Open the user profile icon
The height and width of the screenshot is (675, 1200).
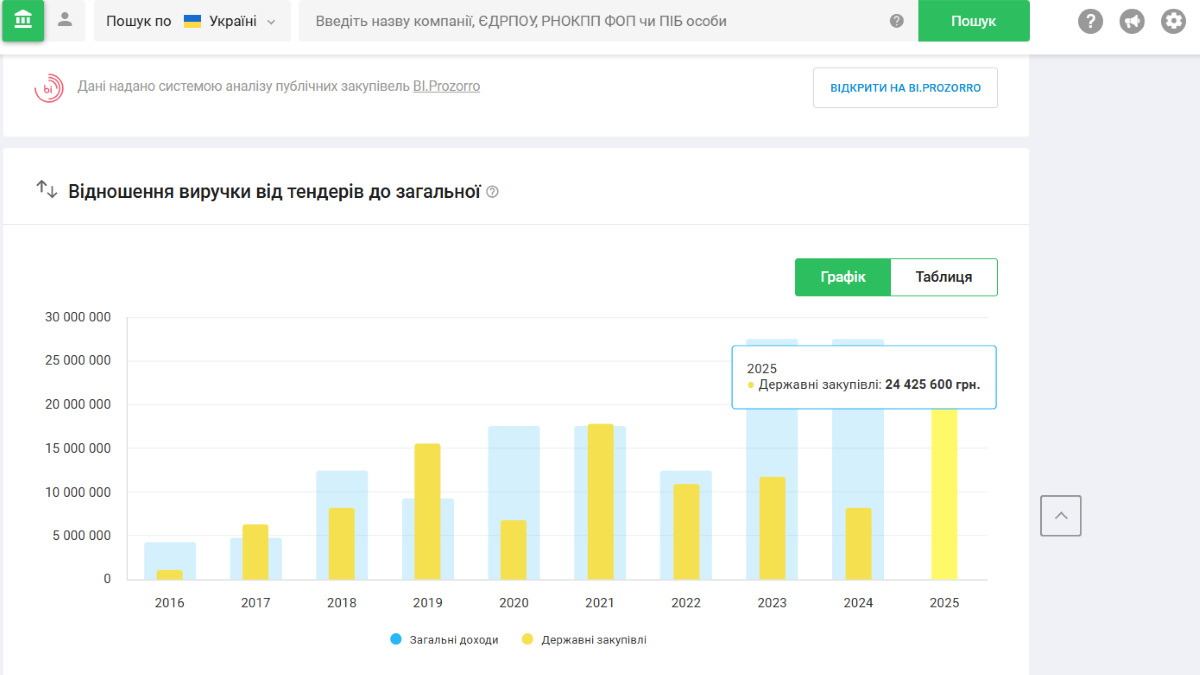(65, 20)
